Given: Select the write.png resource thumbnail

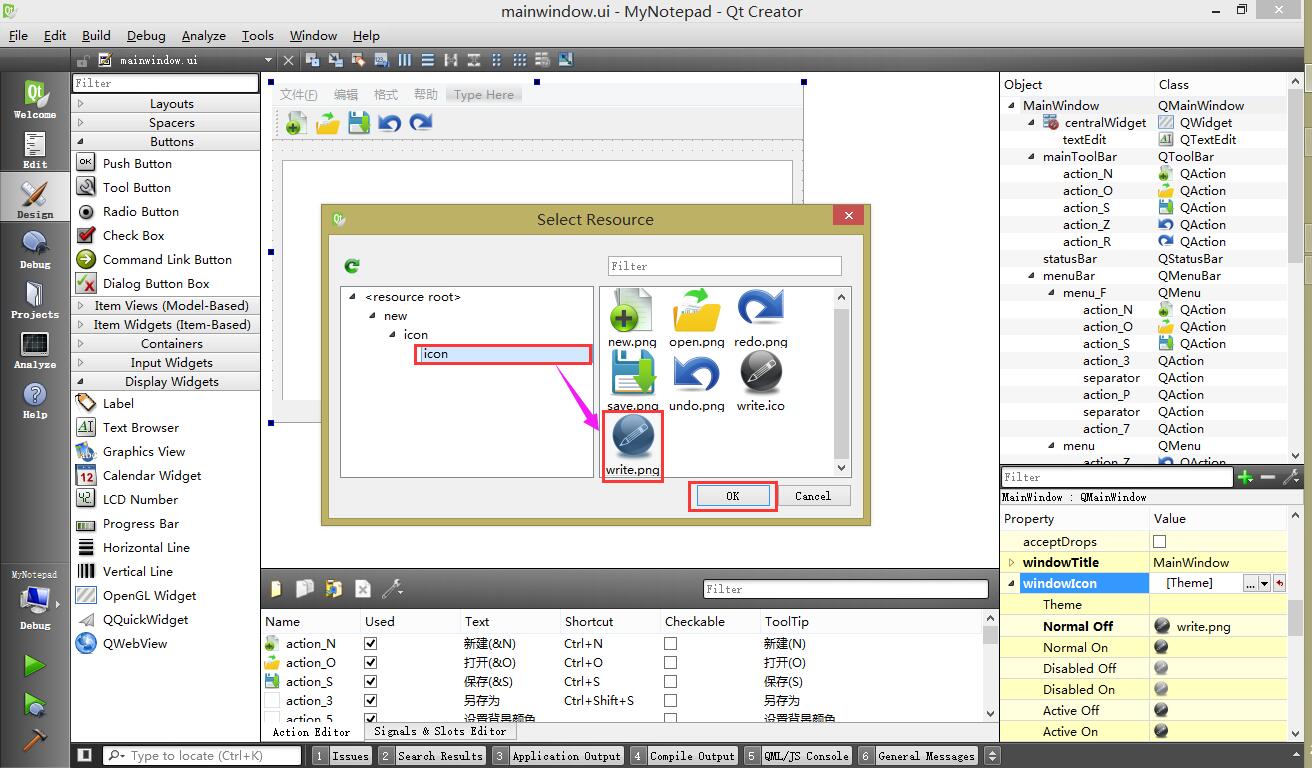Looking at the screenshot, I should (x=633, y=445).
